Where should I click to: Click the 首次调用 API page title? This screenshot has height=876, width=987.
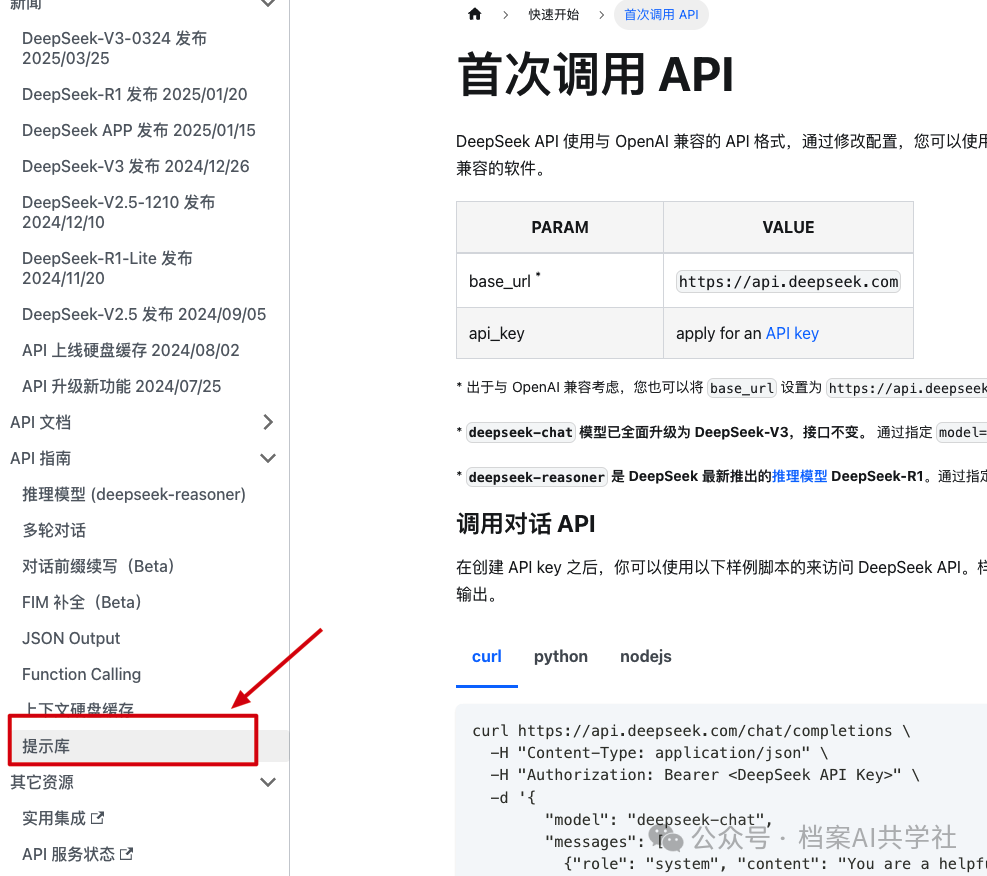click(595, 74)
